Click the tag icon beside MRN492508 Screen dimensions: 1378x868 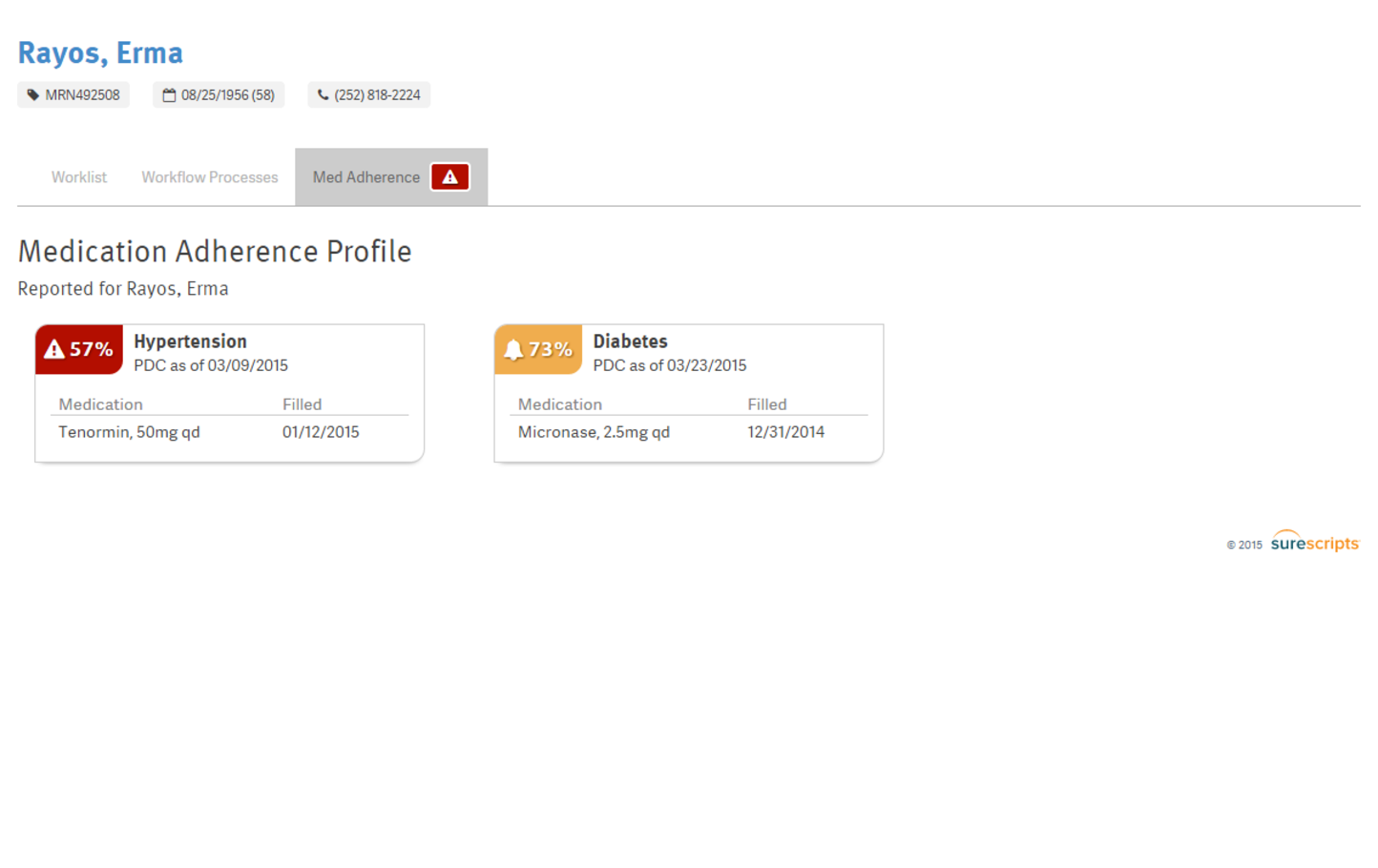click(x=31, y=94)
